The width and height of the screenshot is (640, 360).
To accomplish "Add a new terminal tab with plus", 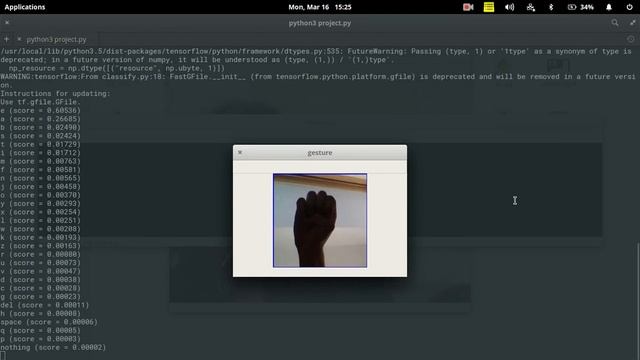I will [x=7, y=39].
